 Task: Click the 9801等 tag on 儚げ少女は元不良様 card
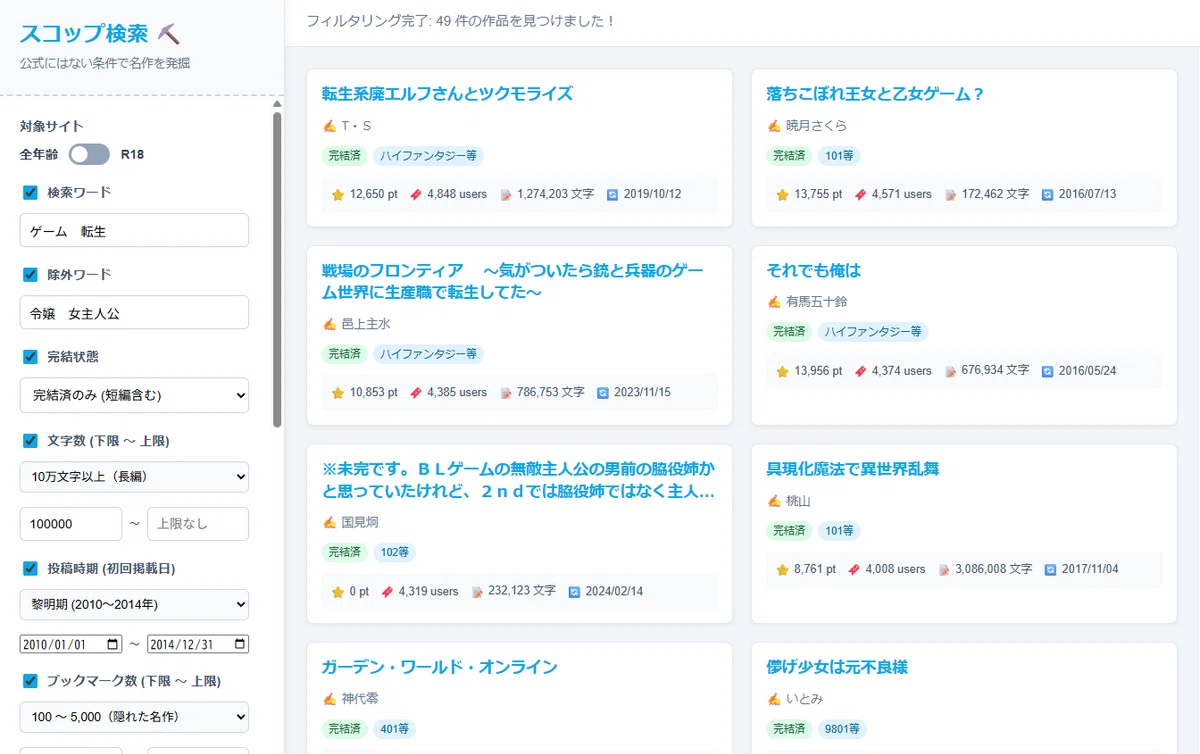pos(842,729)
